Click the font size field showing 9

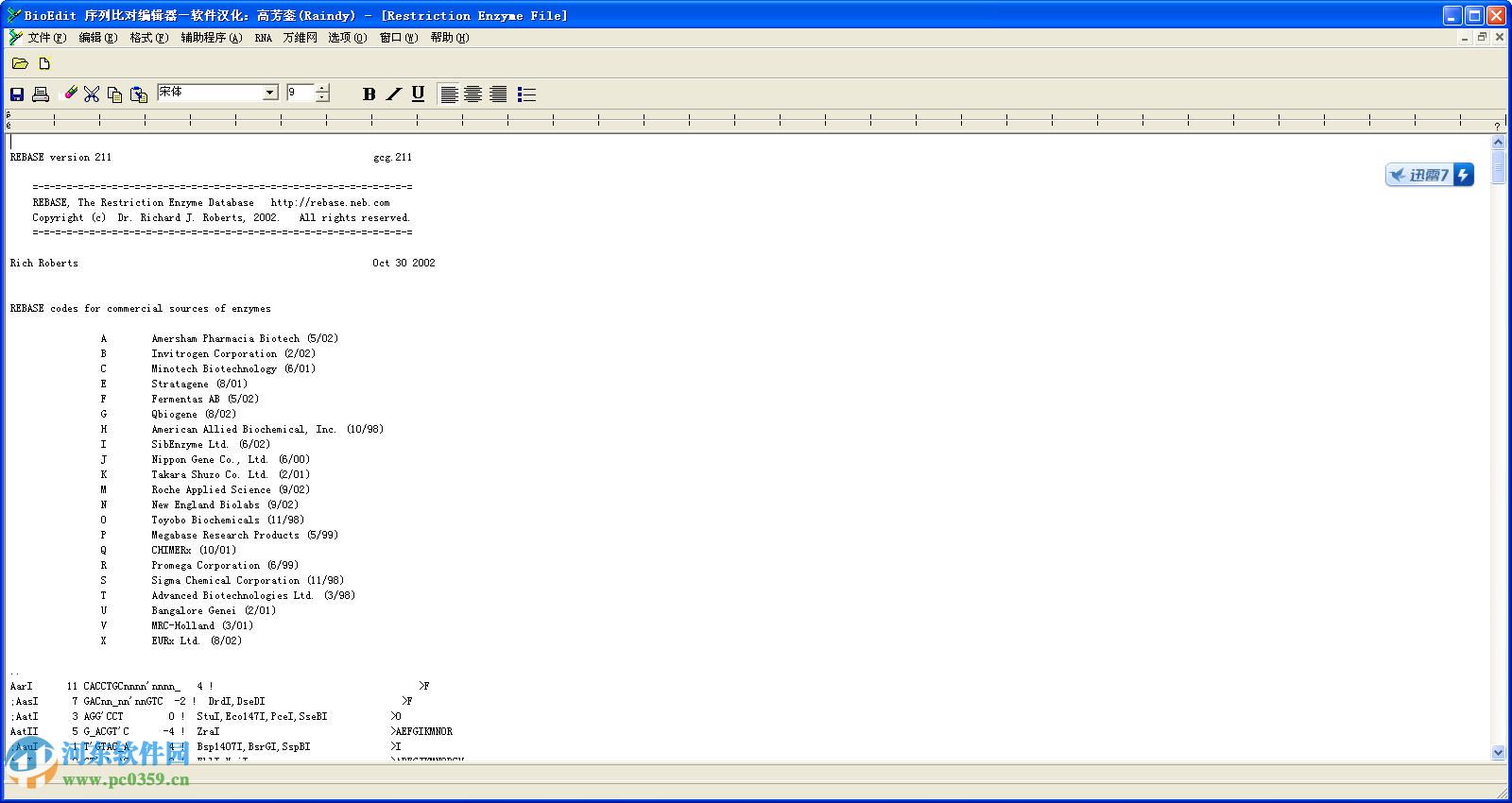[x=301, y=93]
